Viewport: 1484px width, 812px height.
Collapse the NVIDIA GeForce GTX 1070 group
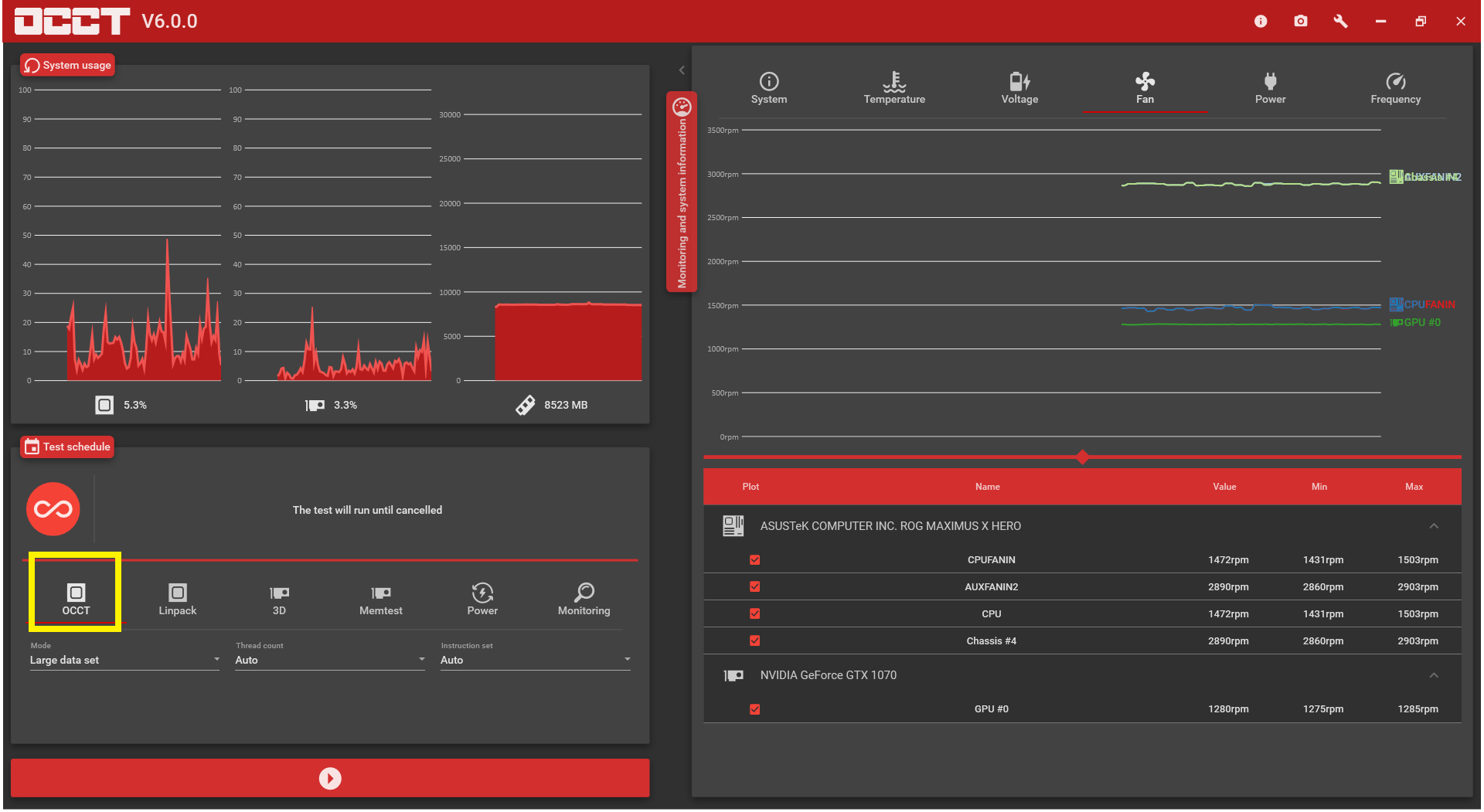(1434, 675)
